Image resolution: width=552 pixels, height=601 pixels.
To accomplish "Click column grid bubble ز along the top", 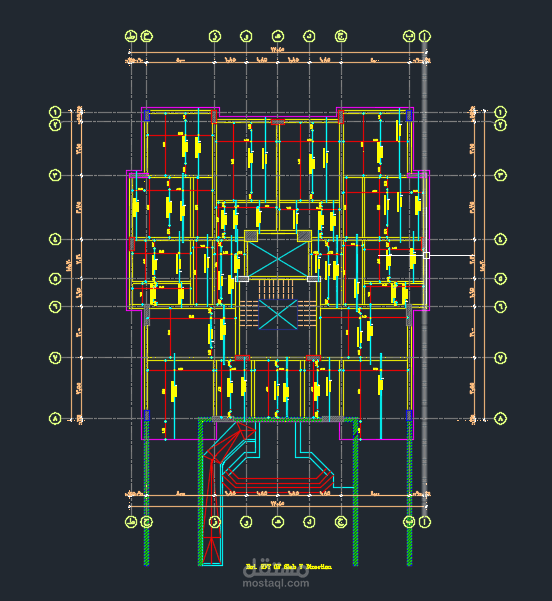I will [x=215, y=36].
